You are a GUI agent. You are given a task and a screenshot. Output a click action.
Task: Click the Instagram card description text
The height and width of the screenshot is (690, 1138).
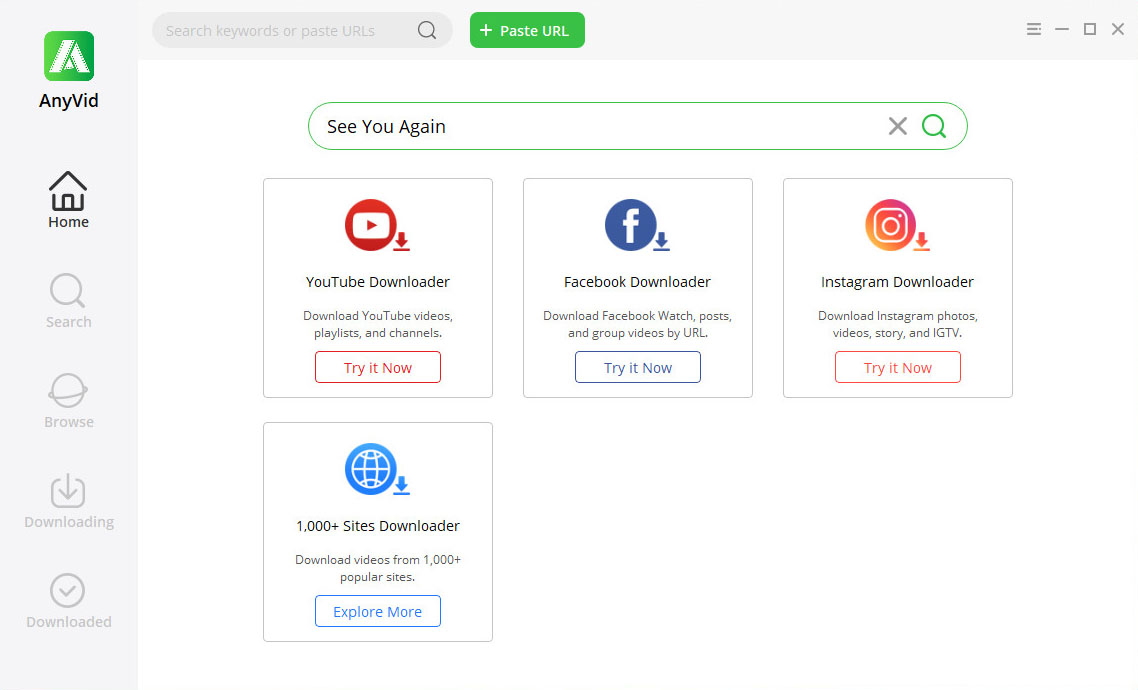pos(898,324)
